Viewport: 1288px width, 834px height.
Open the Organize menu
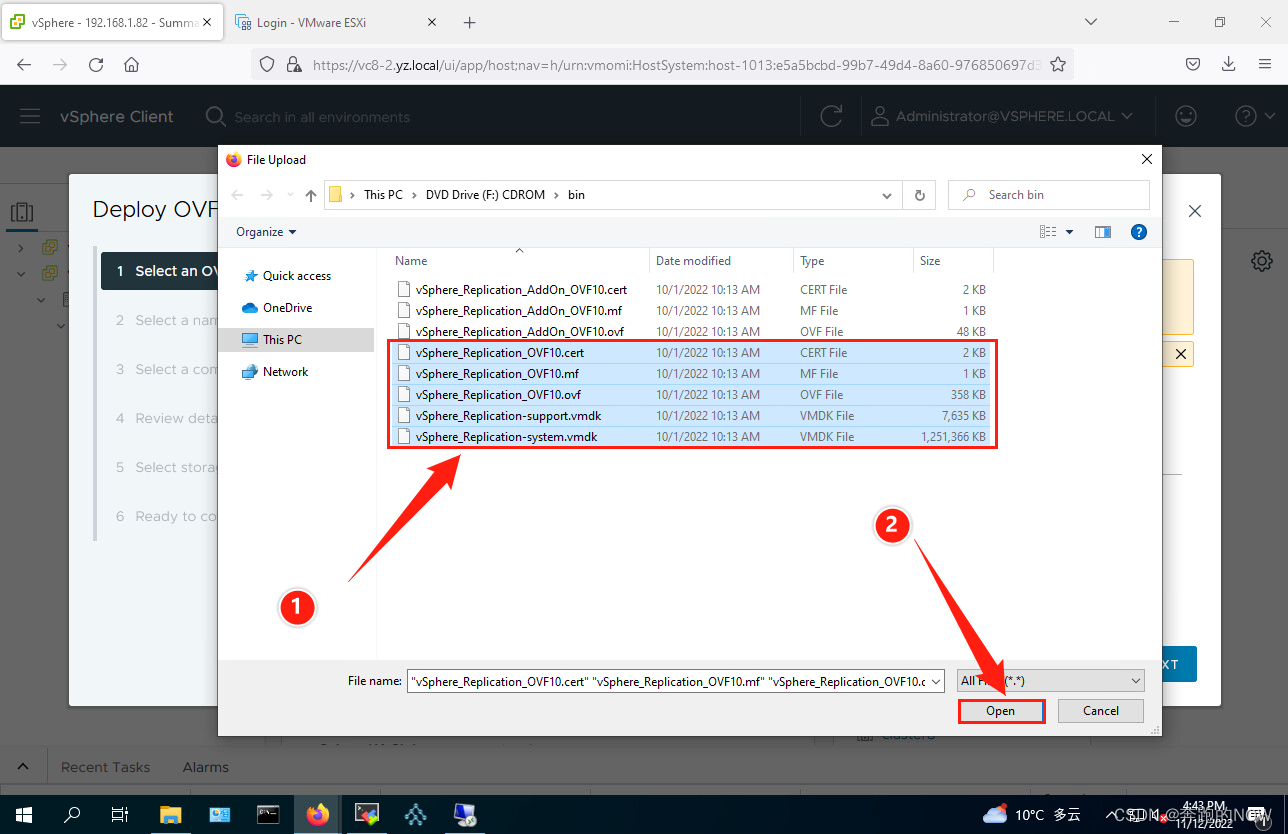point(266,232)
